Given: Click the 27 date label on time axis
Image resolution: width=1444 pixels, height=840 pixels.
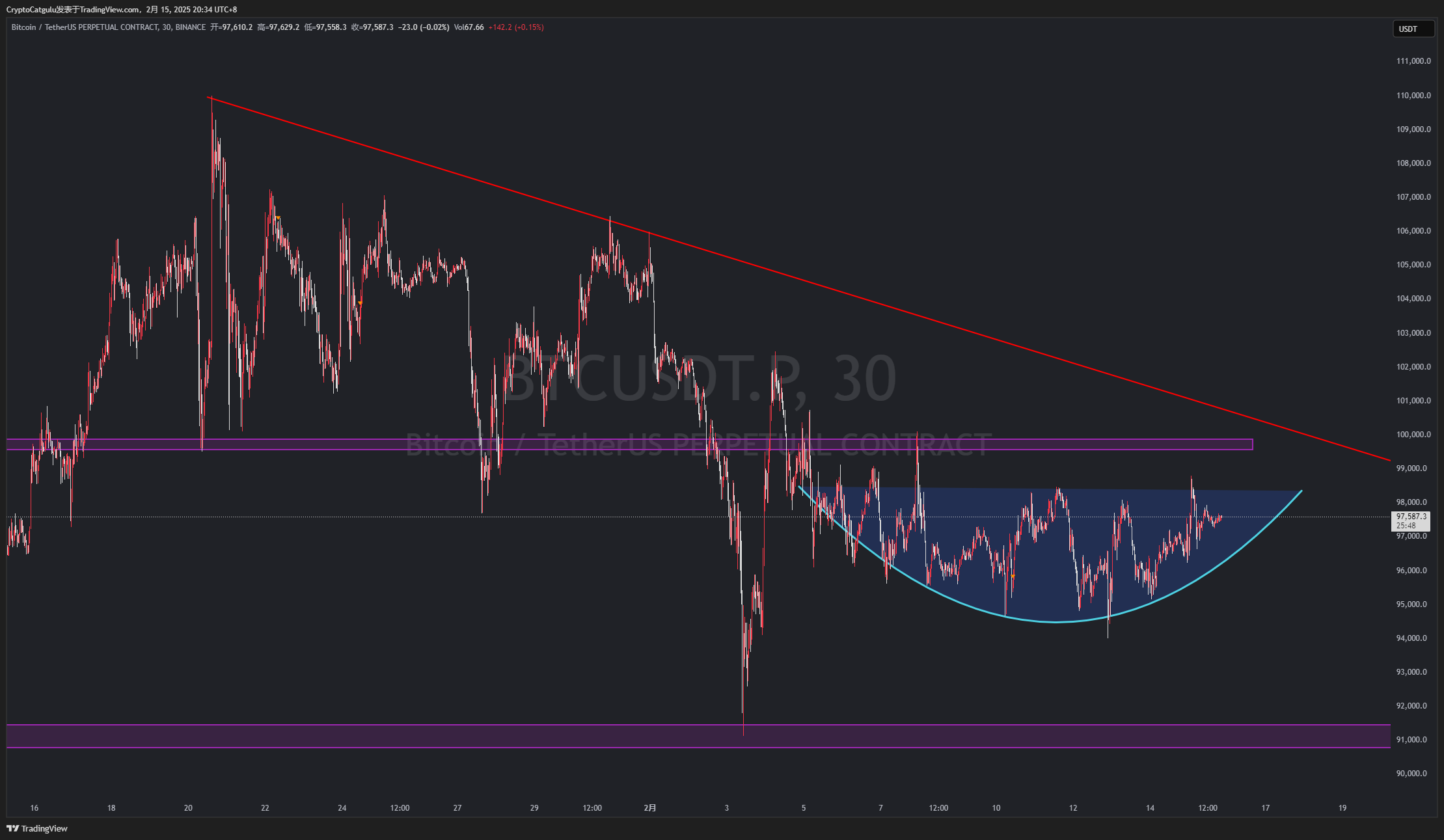Looking at the screenshot, I should (x=457, y=807).
